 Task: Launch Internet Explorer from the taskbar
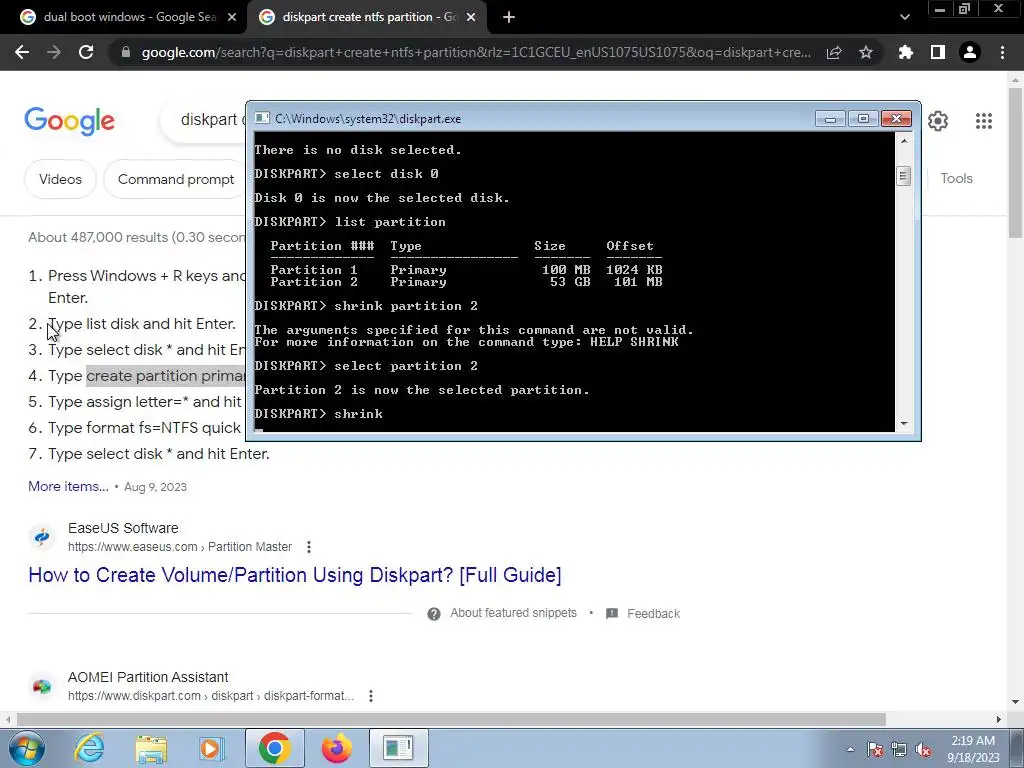coord(89,748)
